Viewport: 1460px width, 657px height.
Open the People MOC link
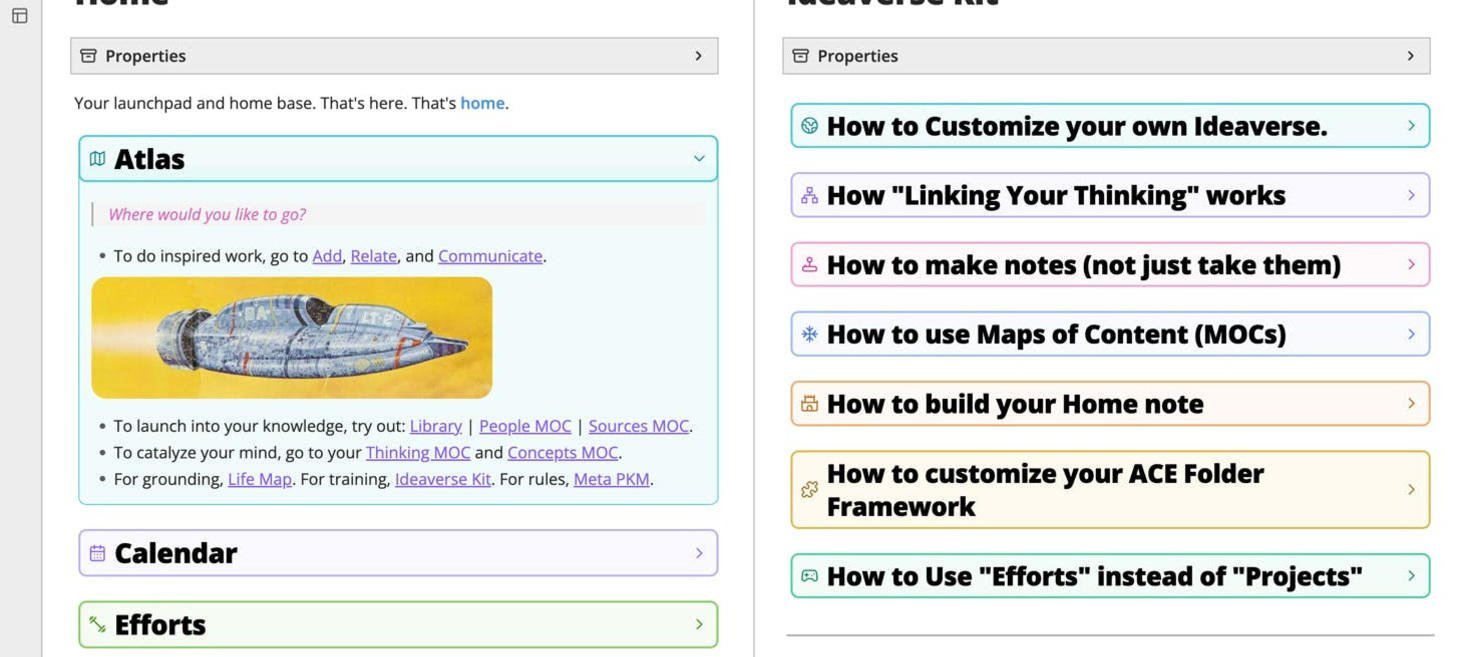click(524, 426)
